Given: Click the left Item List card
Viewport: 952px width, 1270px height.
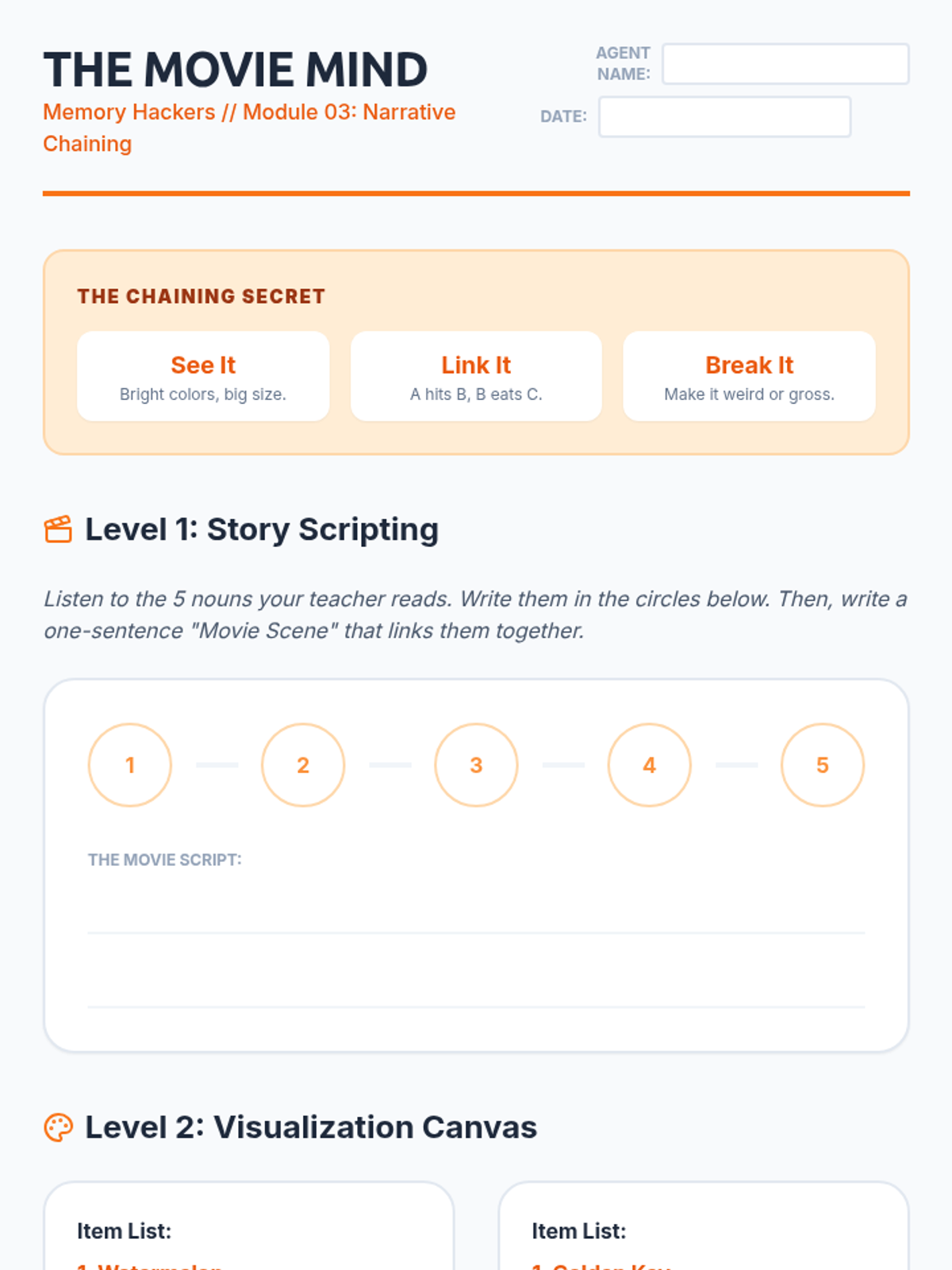Looking at the screenshot, I should coord(248,1226).
